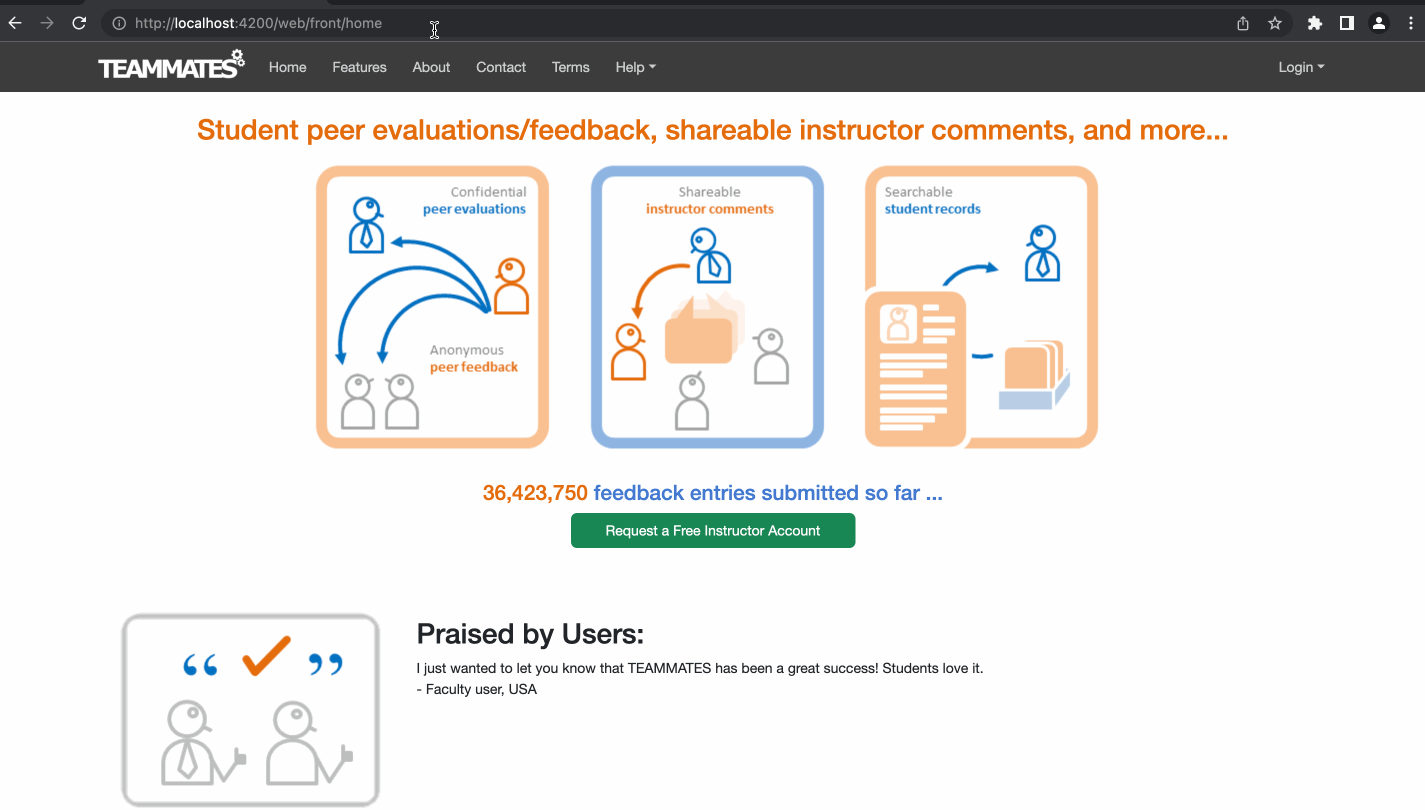1425x810 pixels.
Task: Click the About link in the navbar
Action: coord(431,67)
